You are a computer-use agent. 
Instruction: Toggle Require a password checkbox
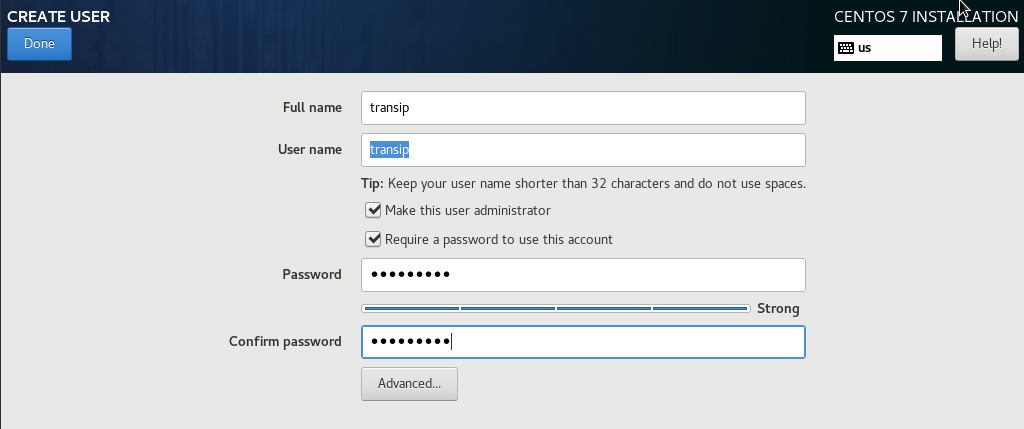[x=373, y=239]
